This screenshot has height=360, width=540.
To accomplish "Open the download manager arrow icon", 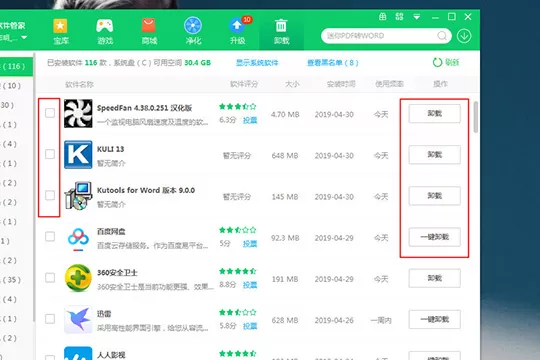I will 464,36.
